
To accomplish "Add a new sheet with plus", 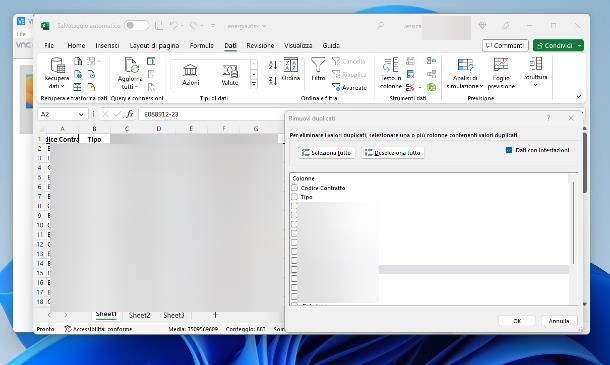I will 215,315.
